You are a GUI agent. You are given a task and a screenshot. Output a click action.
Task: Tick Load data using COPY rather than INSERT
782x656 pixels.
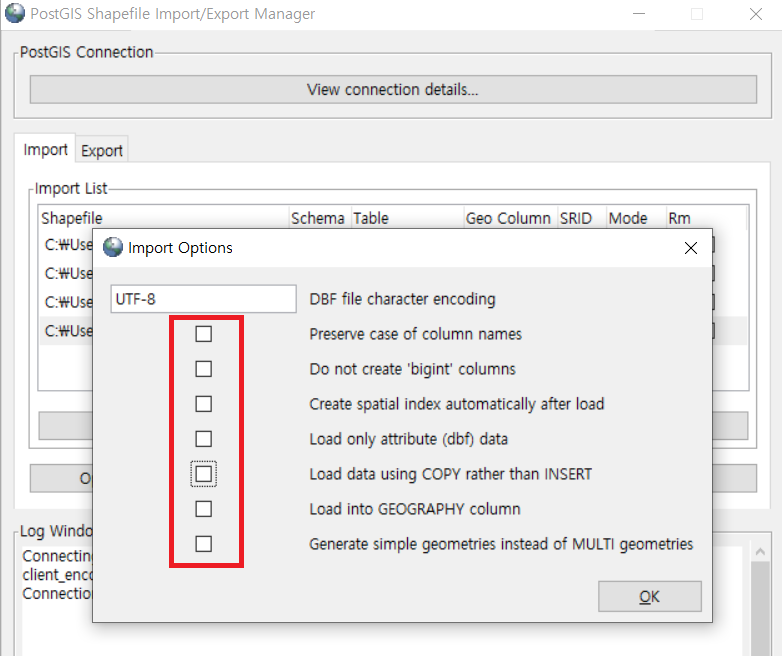(x=203, y=473)
